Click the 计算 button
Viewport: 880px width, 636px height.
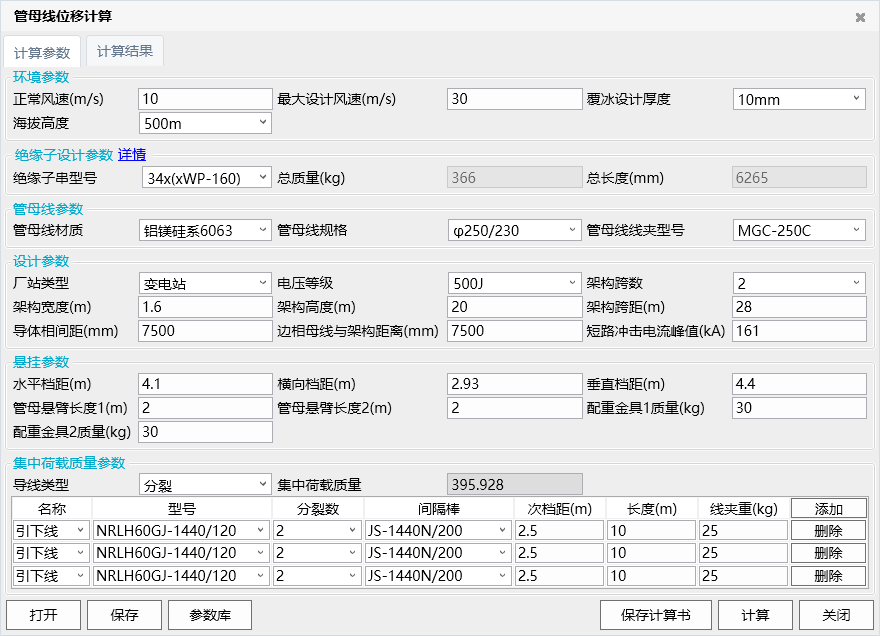coord(755,615)
